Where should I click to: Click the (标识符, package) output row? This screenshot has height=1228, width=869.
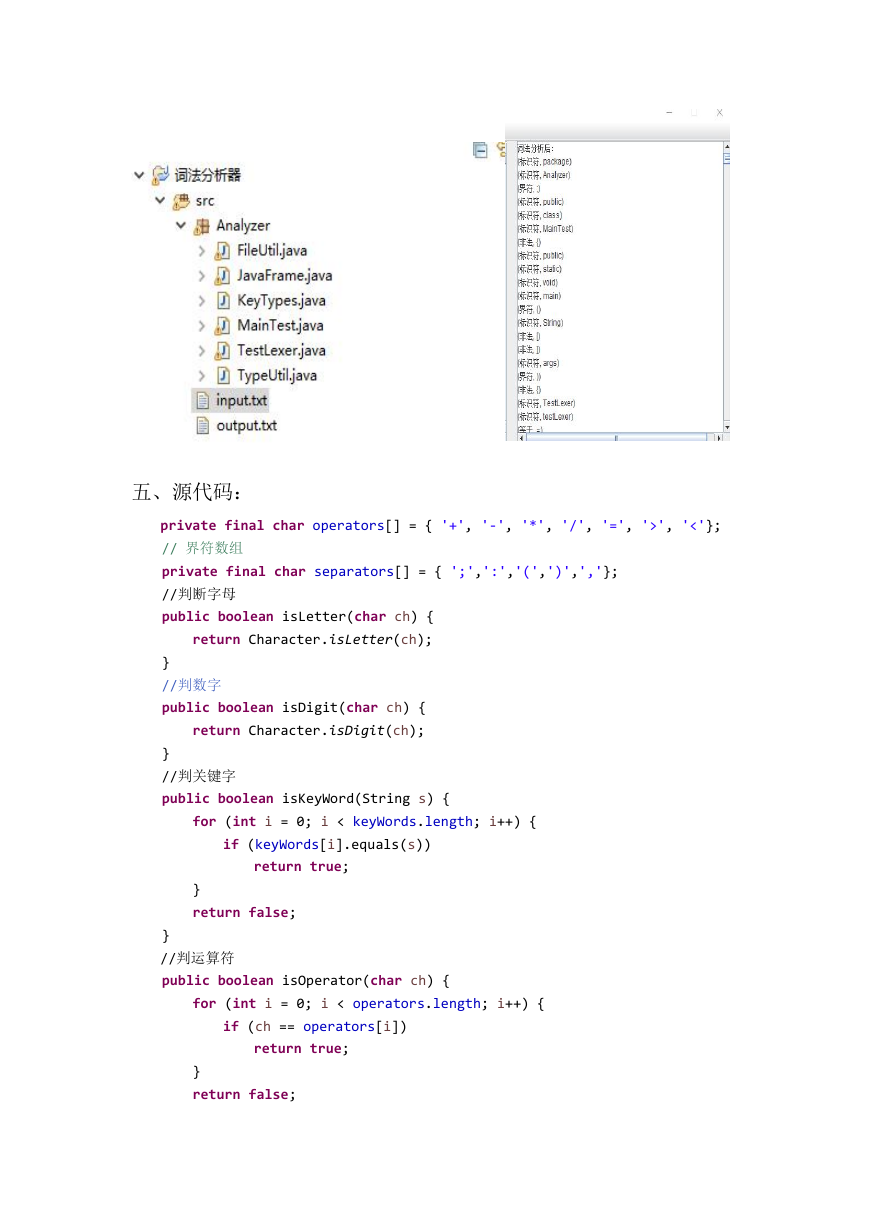[x=545, y=161]
